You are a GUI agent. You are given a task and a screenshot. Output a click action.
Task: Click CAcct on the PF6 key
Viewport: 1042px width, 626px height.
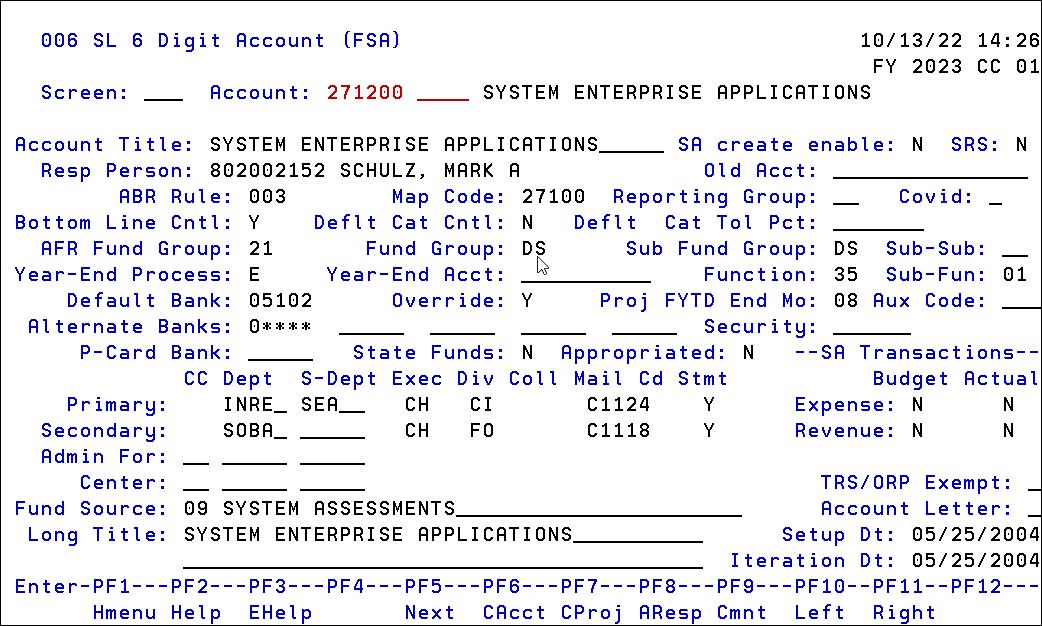tap(513, 613)
